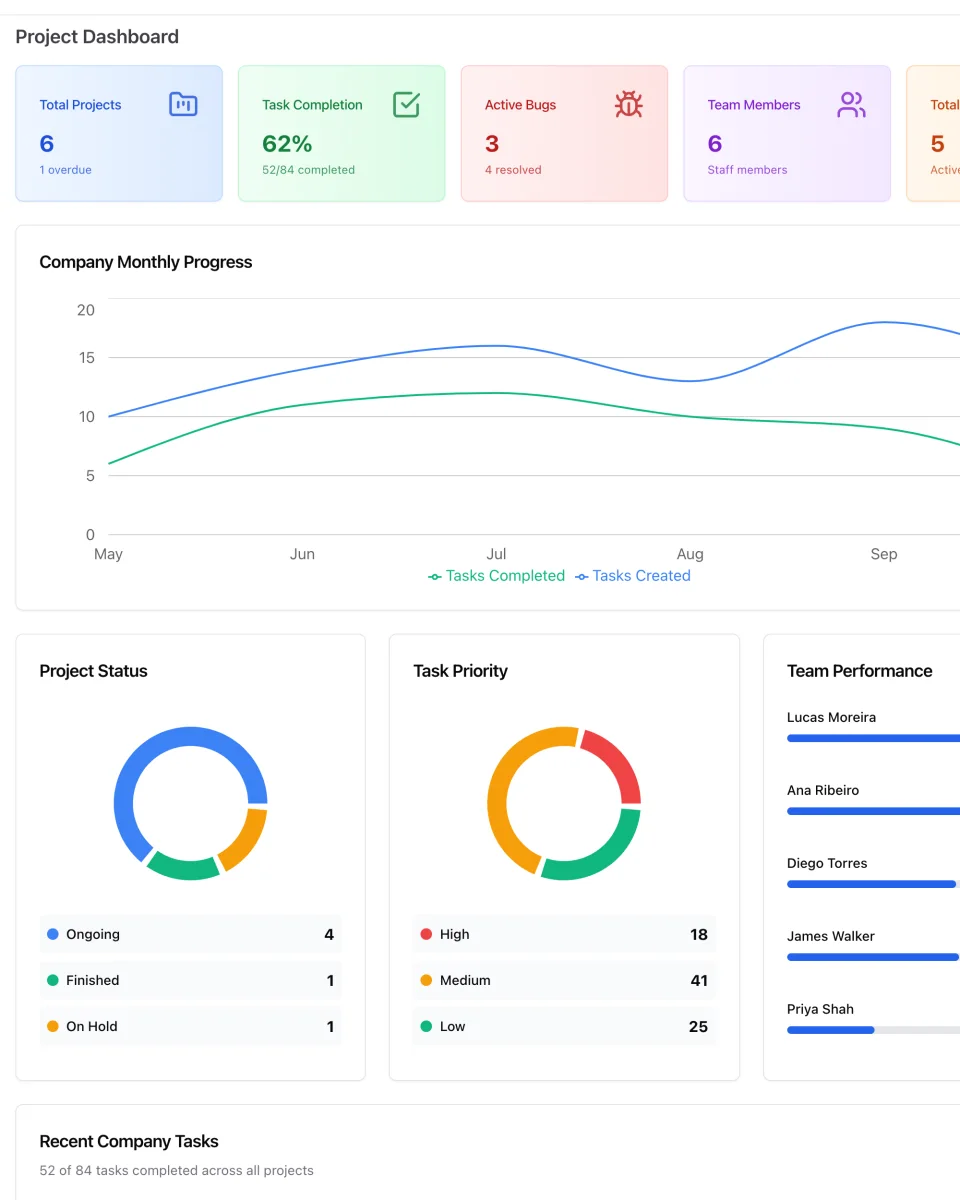This screenshot has height=1200, width=960.
Task: Click the 'Staff members' text
Action: (747, 170)
